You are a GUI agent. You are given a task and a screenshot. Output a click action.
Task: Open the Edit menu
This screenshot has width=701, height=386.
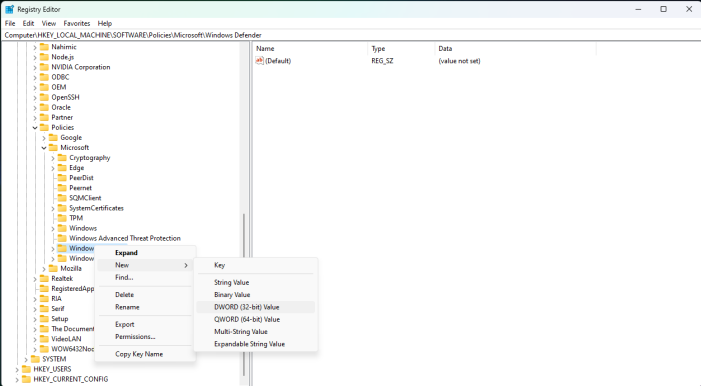[28, 23]
